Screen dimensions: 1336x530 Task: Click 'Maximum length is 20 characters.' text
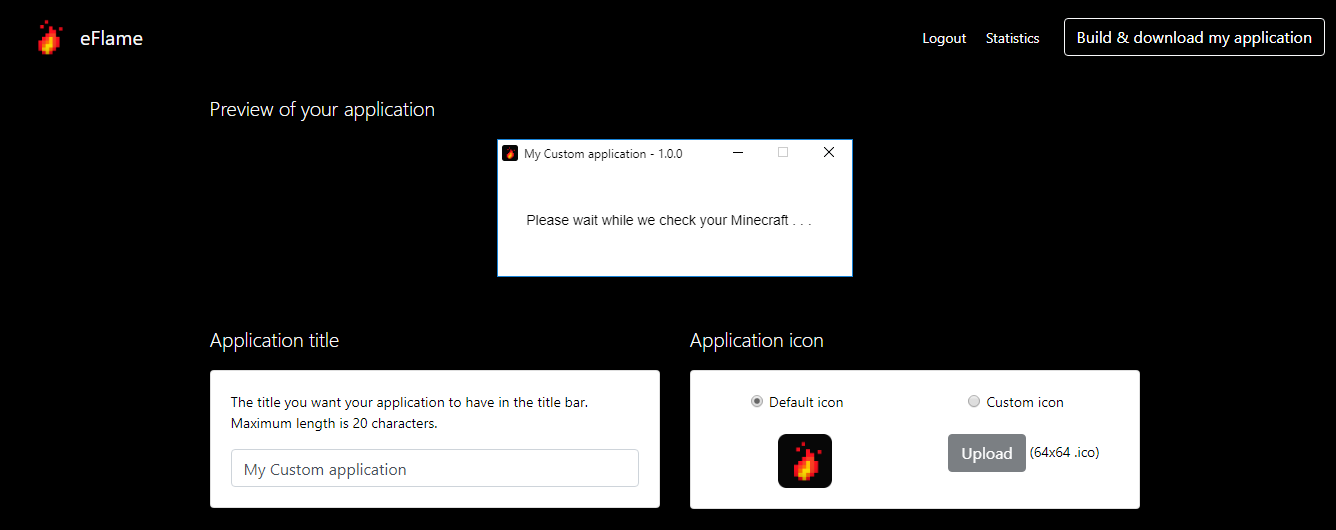(x=334, y=423)
